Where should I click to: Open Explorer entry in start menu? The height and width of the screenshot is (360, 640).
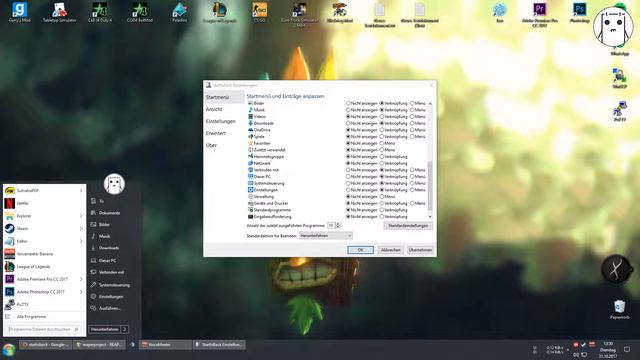(x=44, y=216)
